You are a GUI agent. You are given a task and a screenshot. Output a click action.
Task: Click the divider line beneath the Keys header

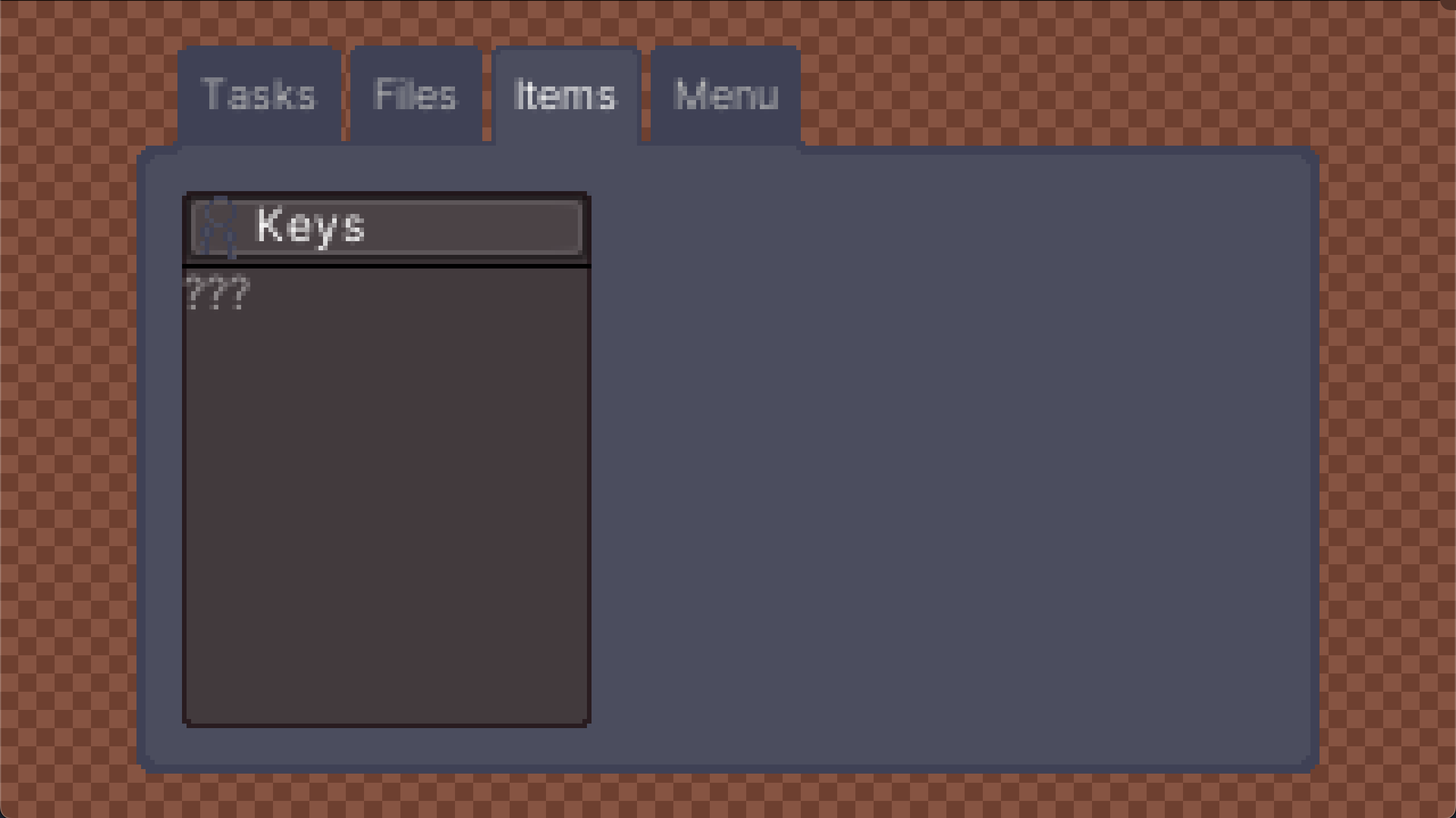387,266
